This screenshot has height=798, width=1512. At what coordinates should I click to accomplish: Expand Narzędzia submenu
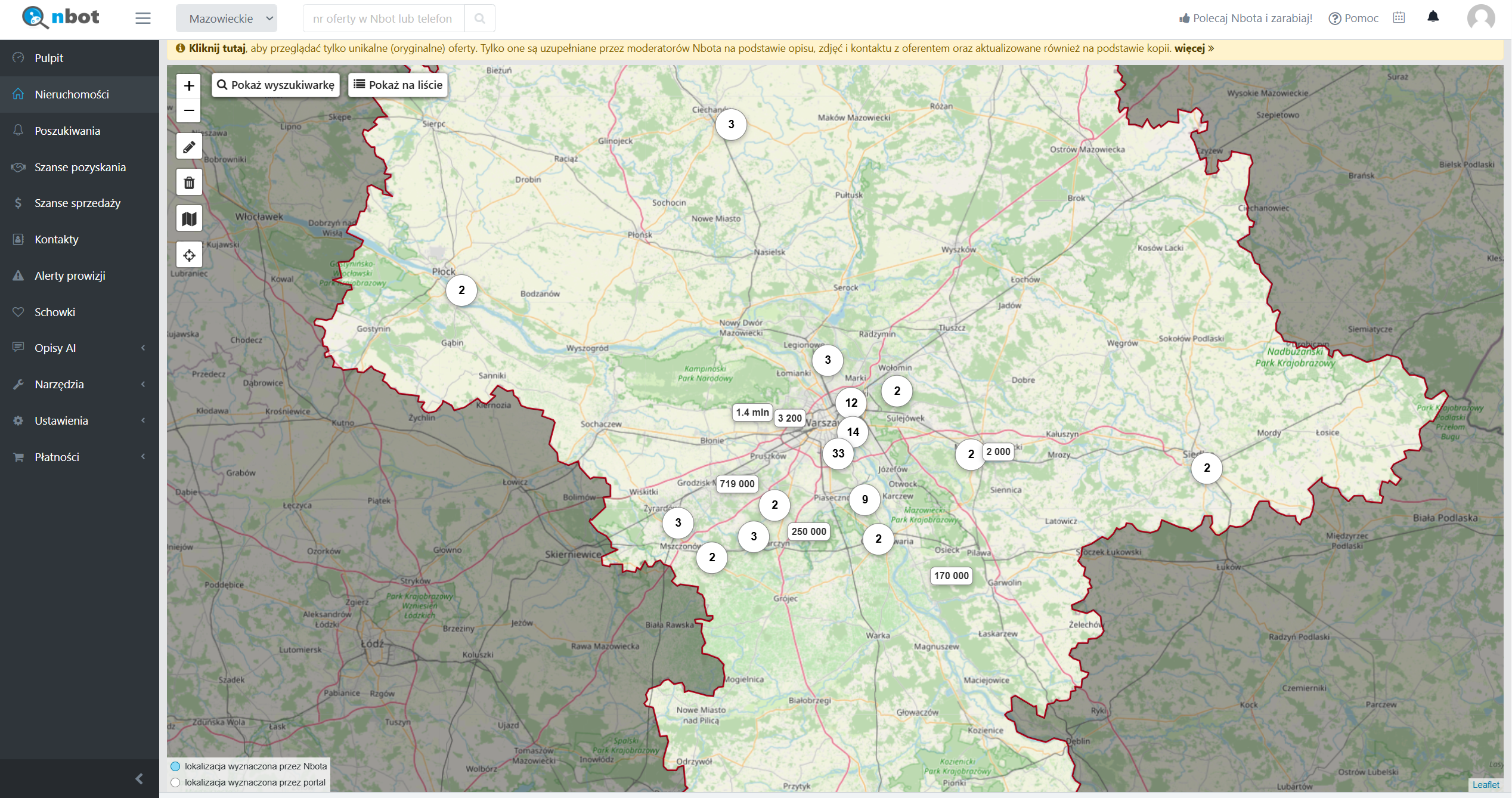[x=80, y=384]
